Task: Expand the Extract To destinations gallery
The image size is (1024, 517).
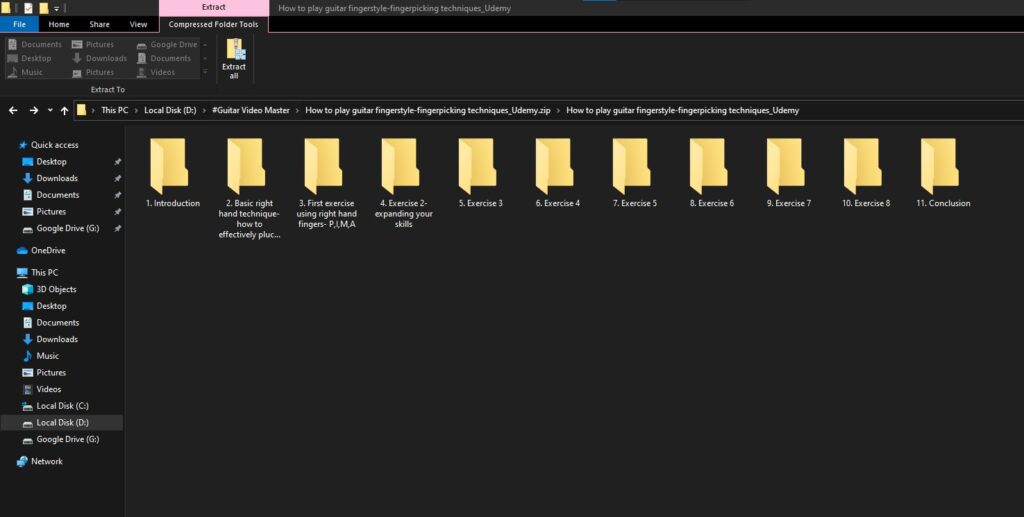Action: coord(207,72)
